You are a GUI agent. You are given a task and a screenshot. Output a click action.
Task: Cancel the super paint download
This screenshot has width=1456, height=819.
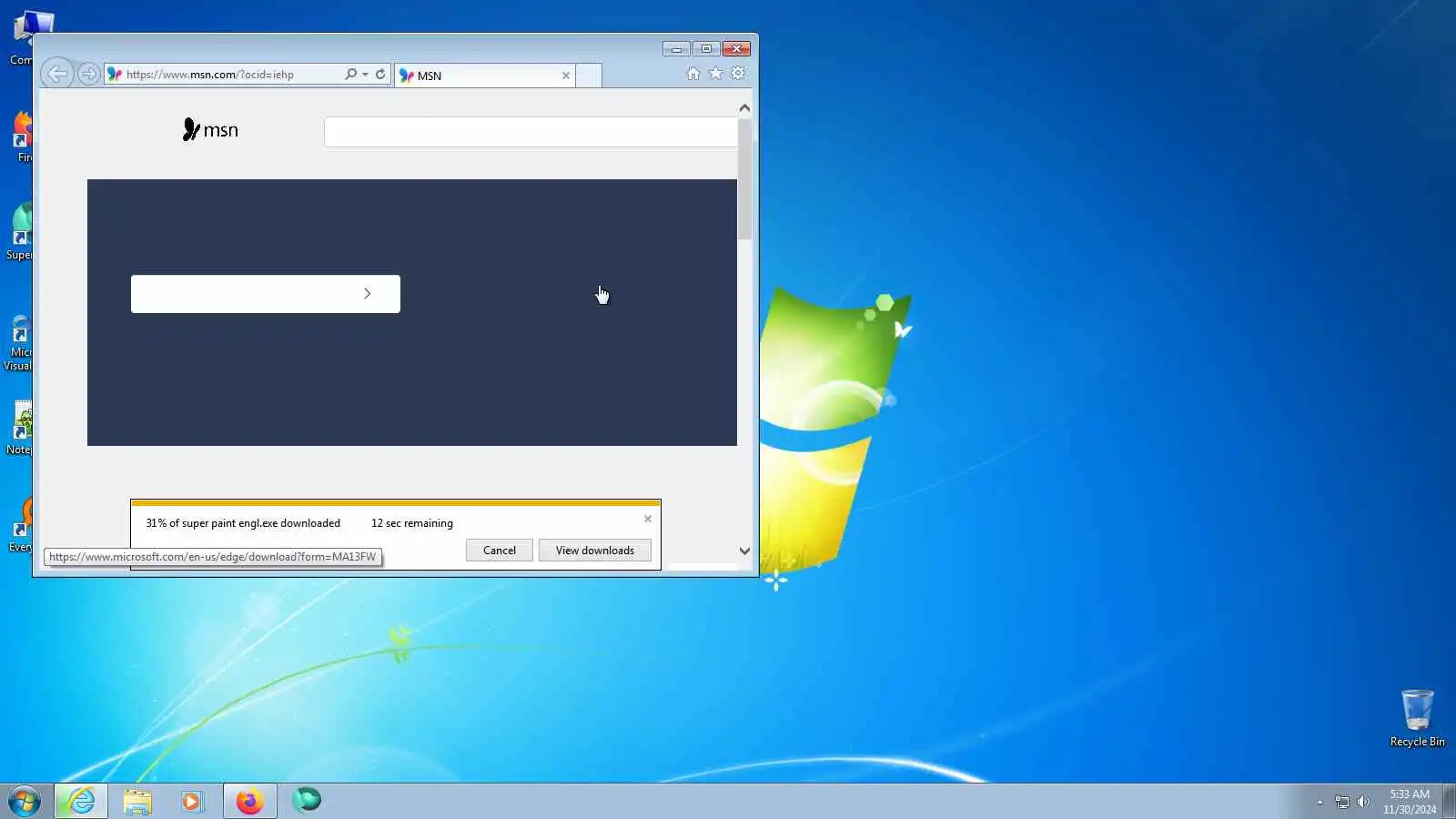pos(500,551)
